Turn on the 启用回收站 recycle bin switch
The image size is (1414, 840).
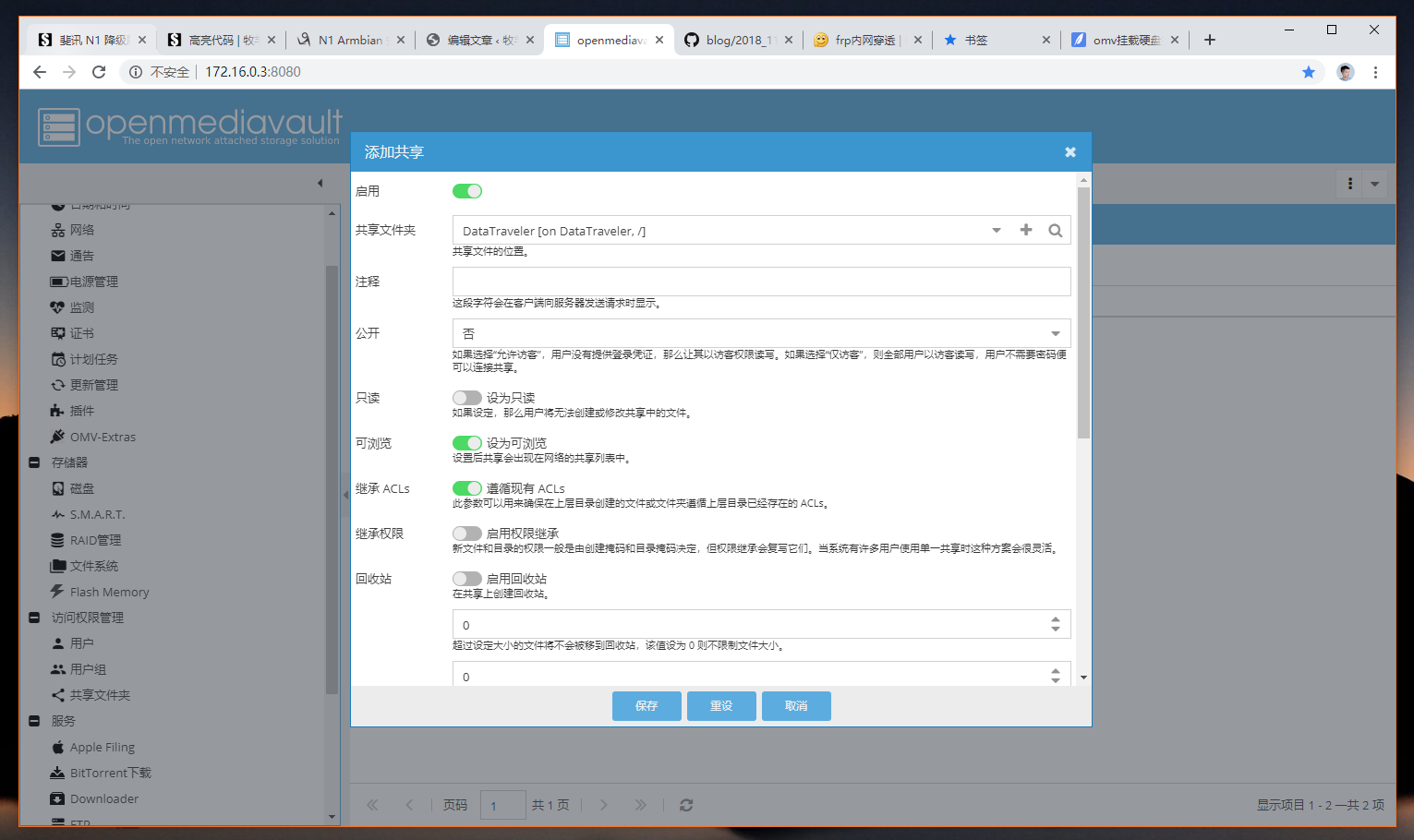[466, 579]
